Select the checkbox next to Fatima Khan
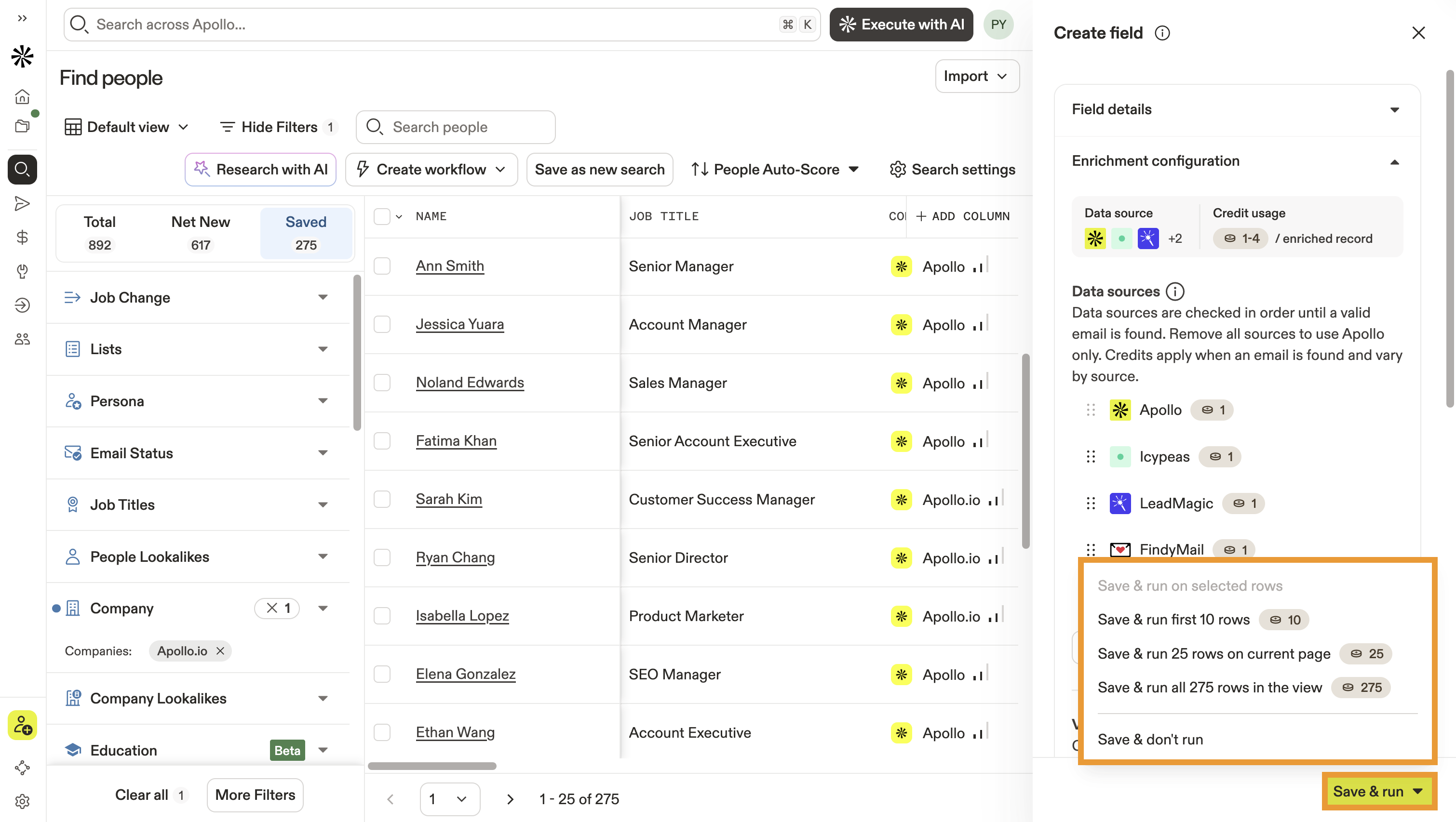 pyautogui.click(x=382, y=441)
